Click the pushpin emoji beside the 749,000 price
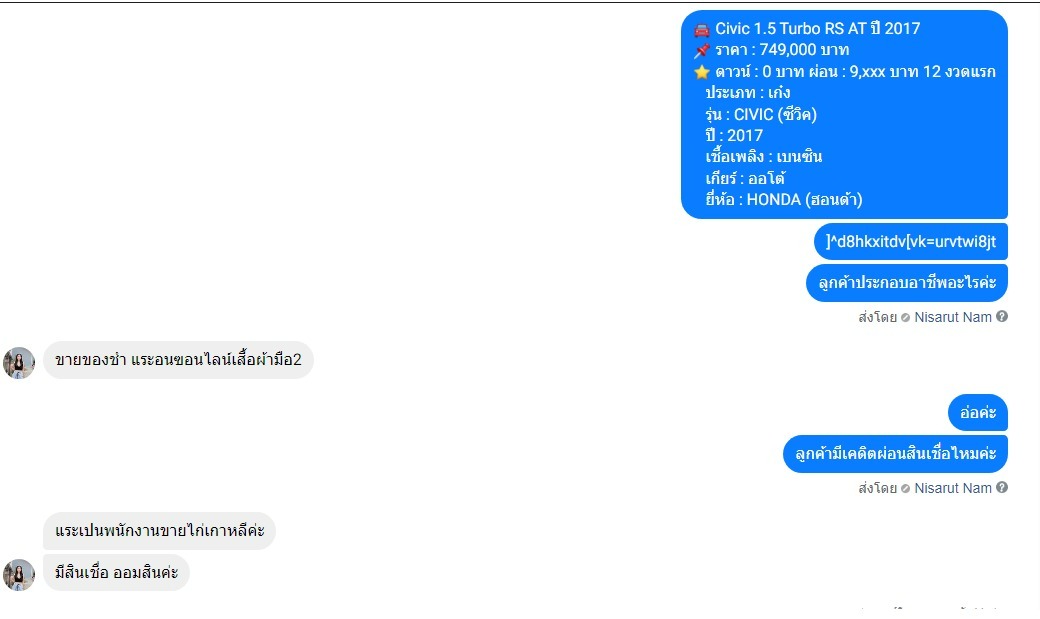This screenshot has width=1040, height=619. click(x=702, y=50)
